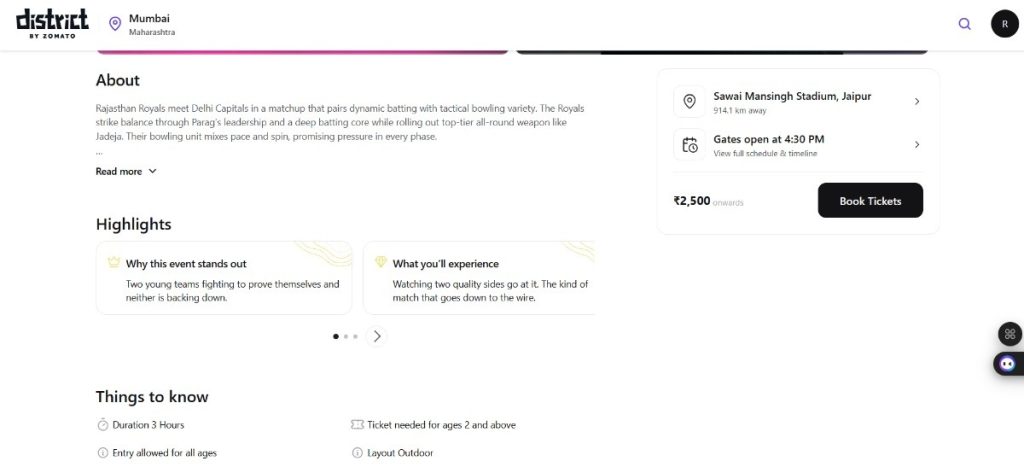This screenshot has width=1024, height=467.
Task: Open the chatbot assistant icon
Action: pyautogui.click(x=1009, y=364)
